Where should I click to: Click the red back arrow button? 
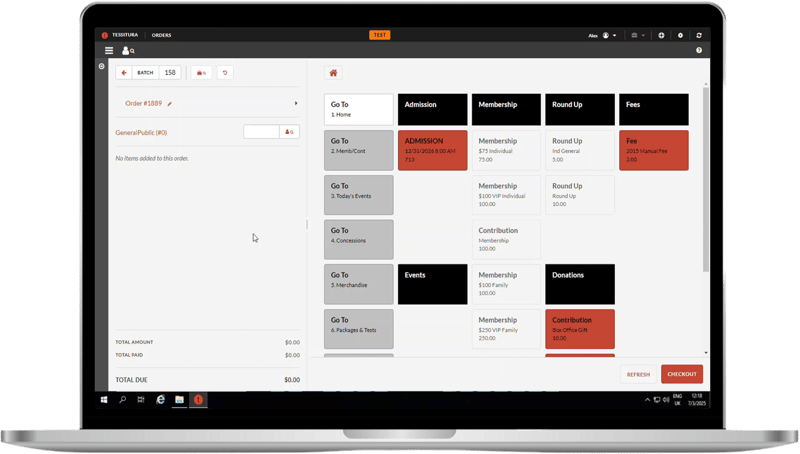[124, 72]
